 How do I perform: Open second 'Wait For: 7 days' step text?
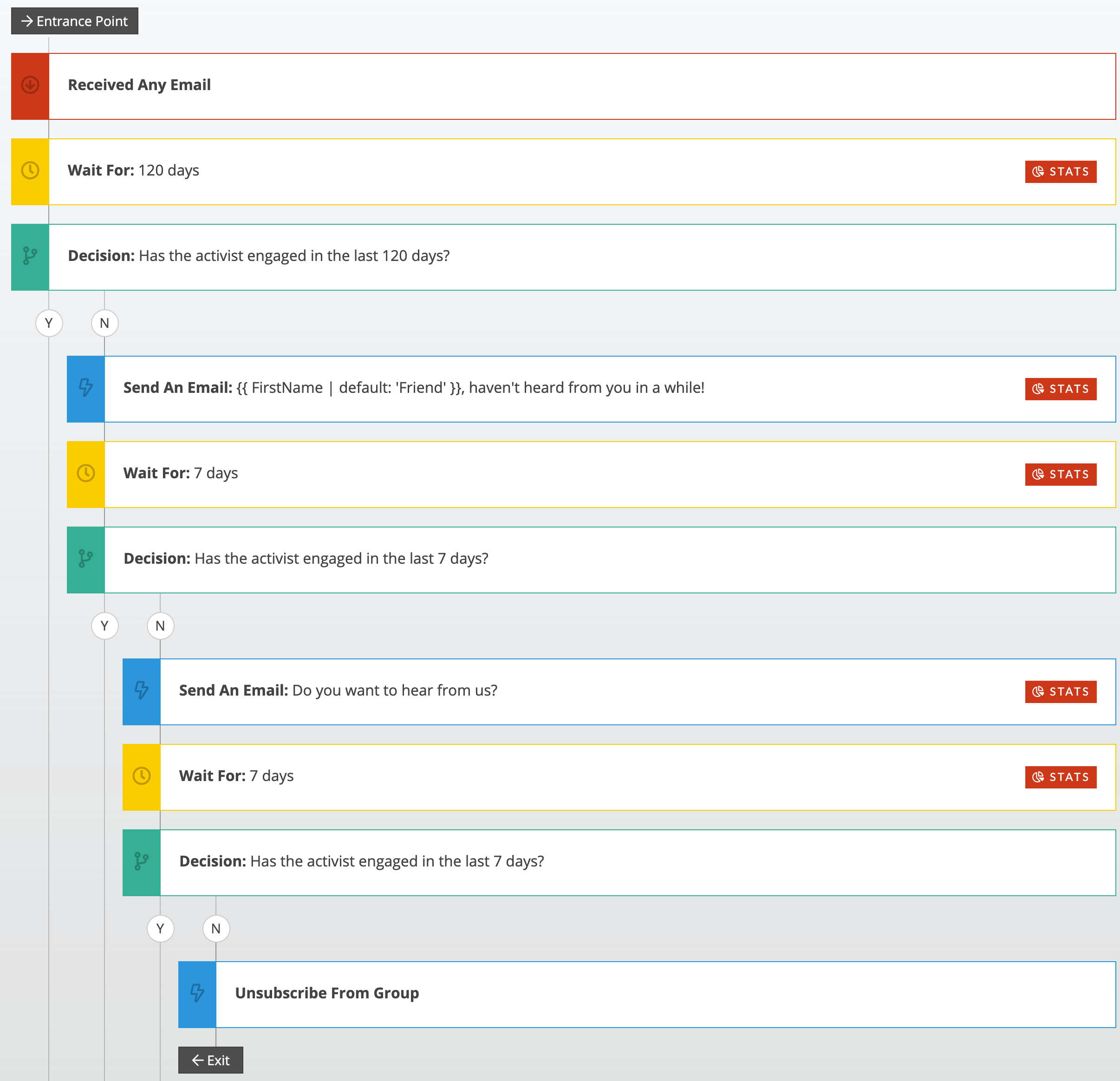pos(236,776)
